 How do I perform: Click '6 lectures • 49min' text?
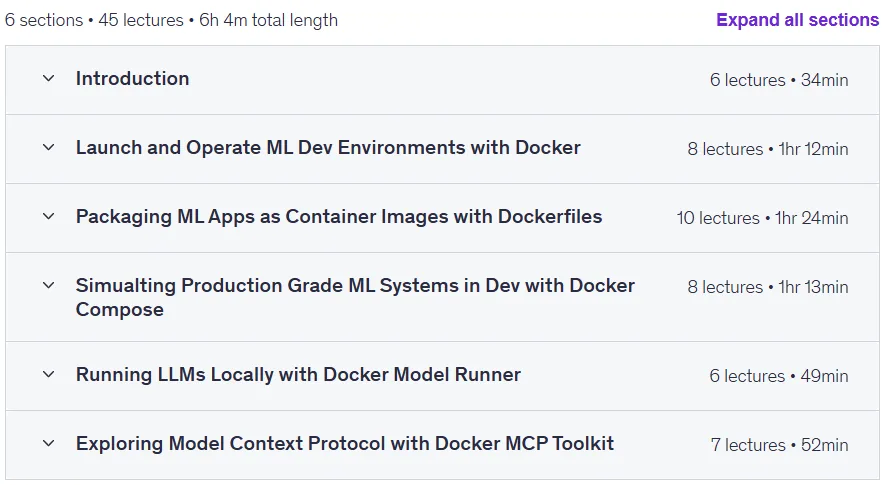[x=779, y=376]
